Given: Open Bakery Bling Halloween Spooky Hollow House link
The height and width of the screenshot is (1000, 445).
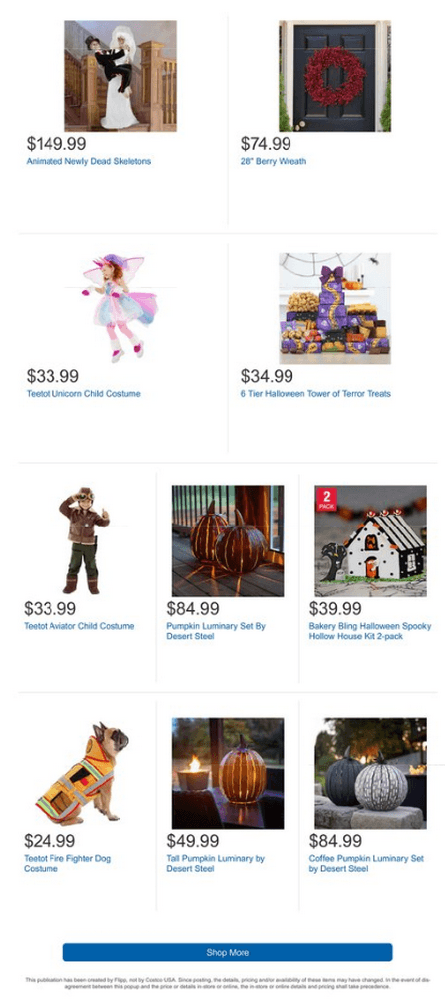Looking at the screenshot, I should 370,631.
